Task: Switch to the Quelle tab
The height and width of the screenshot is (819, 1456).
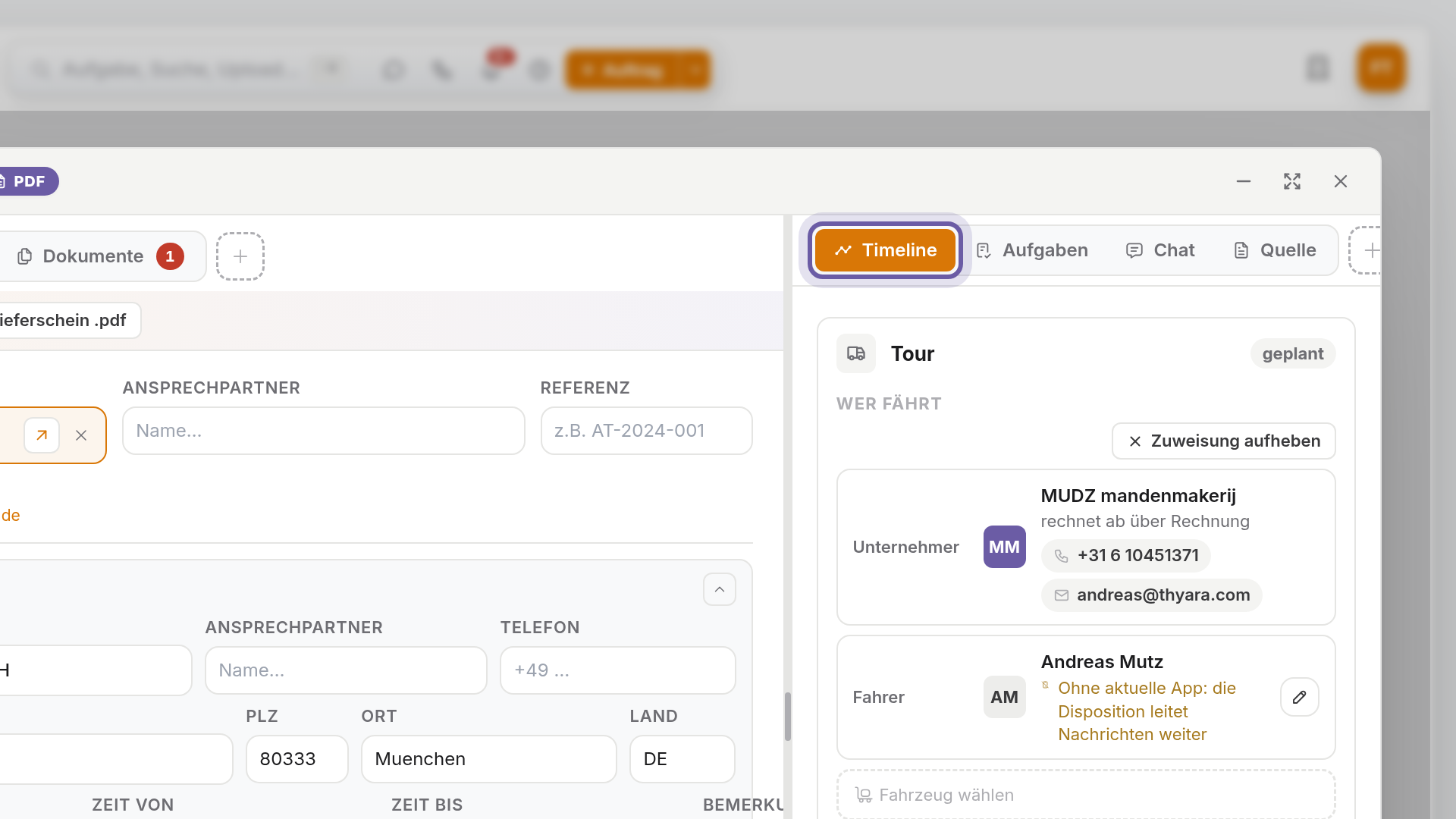Action: (x=1275, y=250)
